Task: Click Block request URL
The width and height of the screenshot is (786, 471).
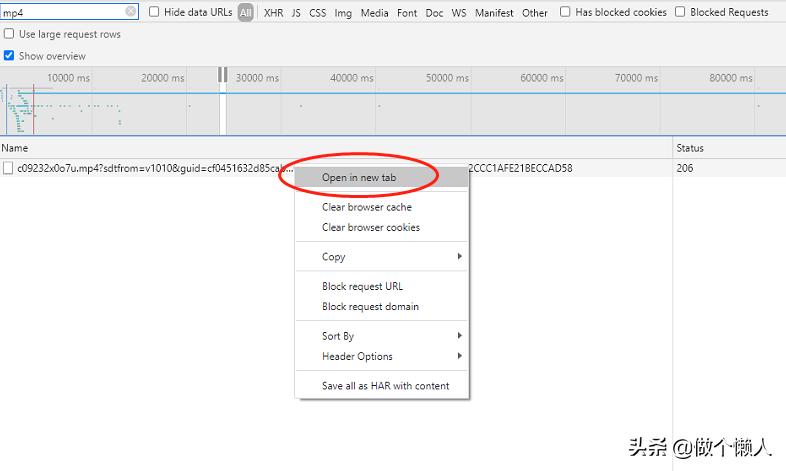Action: click(362, 286)
